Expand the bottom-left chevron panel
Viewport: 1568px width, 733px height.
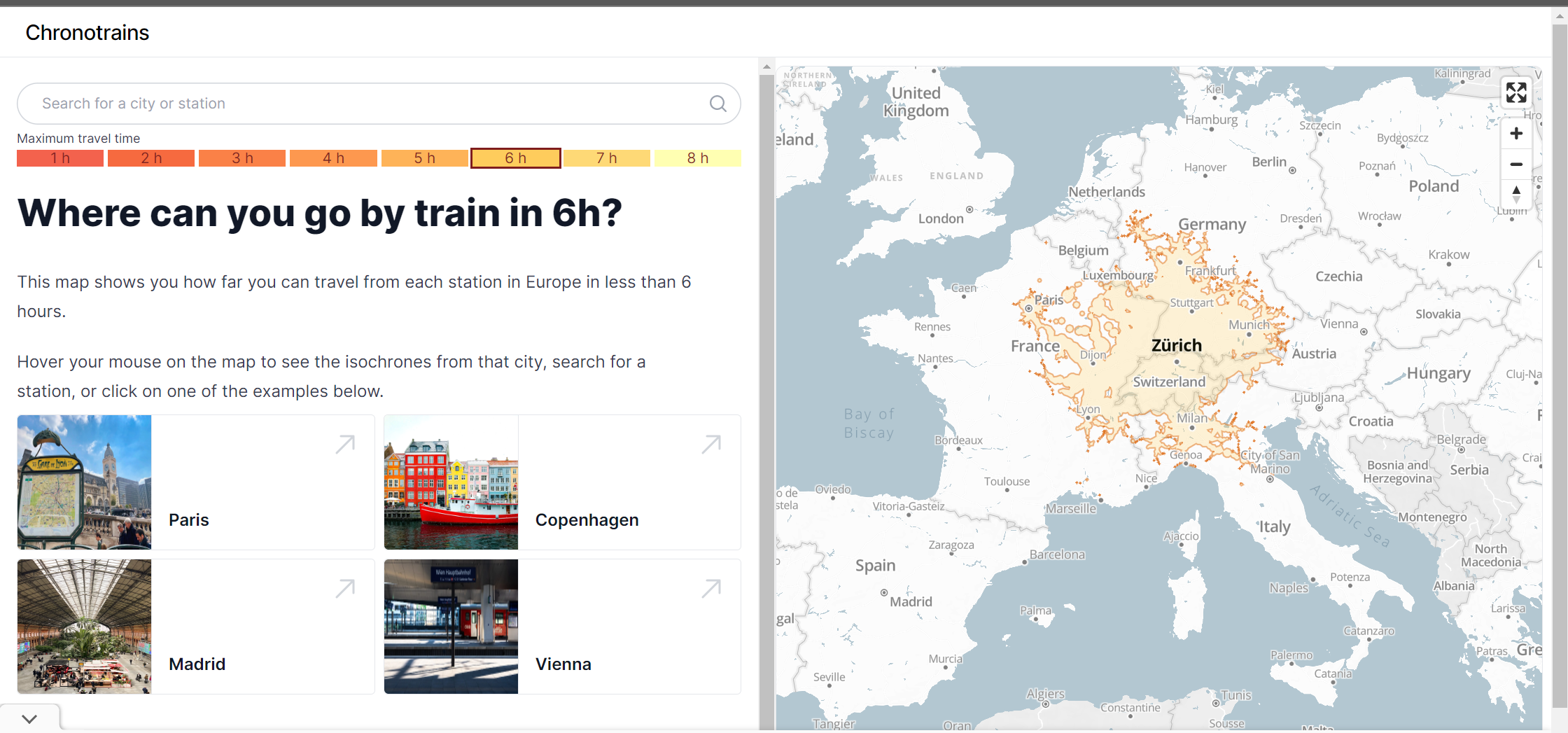pyautogui.click(x=29, y=719)
